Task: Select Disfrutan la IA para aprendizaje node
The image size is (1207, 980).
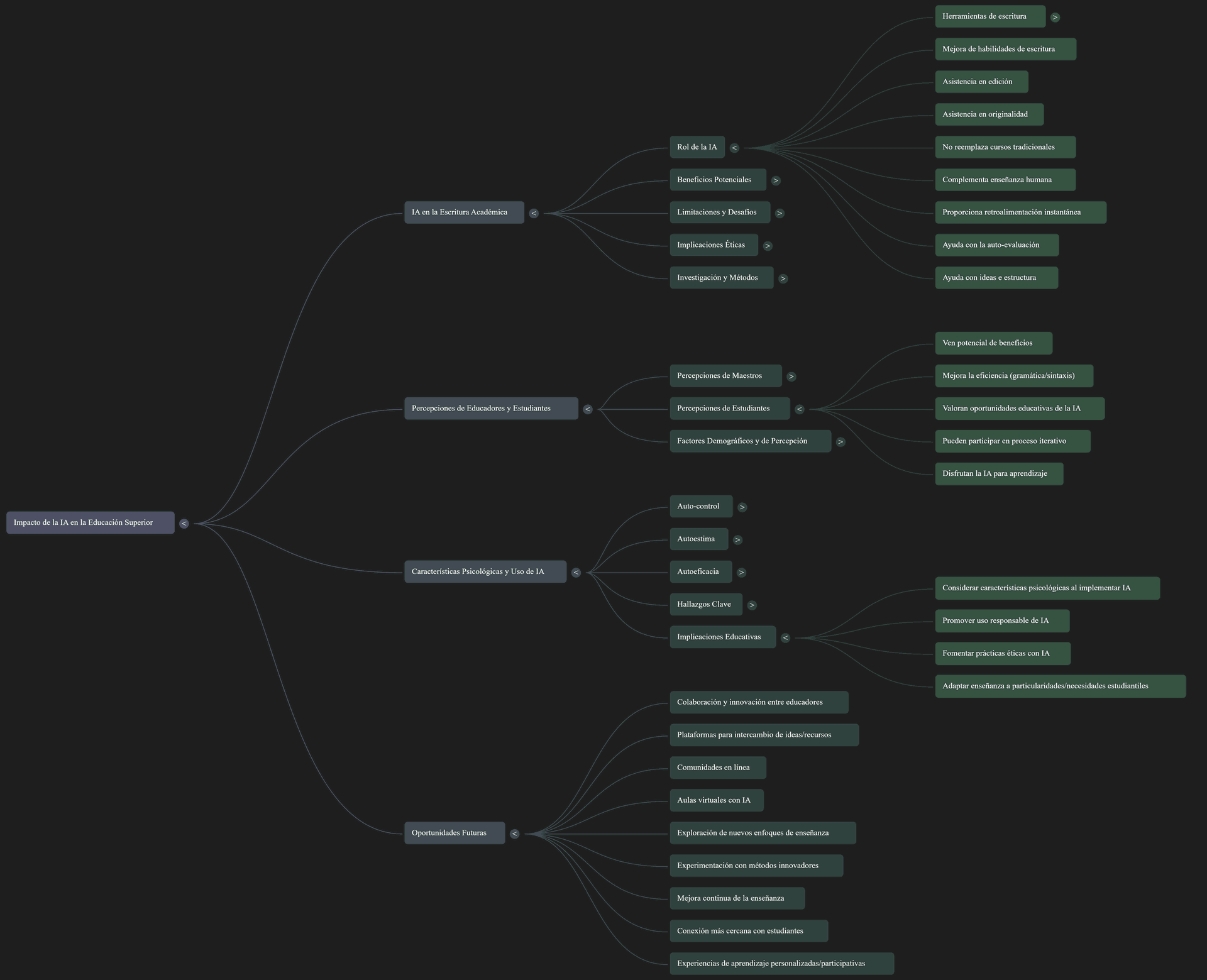Action: [x=1000, y=474]
